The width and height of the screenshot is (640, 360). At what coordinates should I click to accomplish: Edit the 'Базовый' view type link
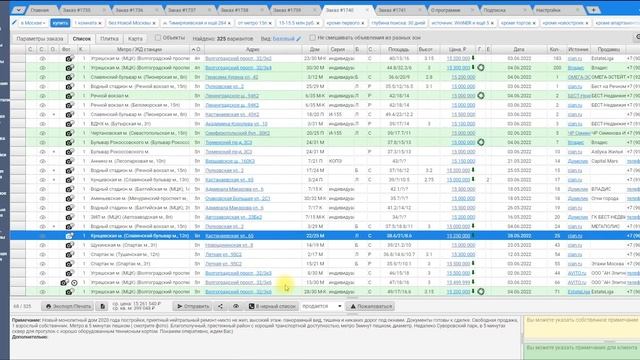pyautogui.click(x=287, y=39)
